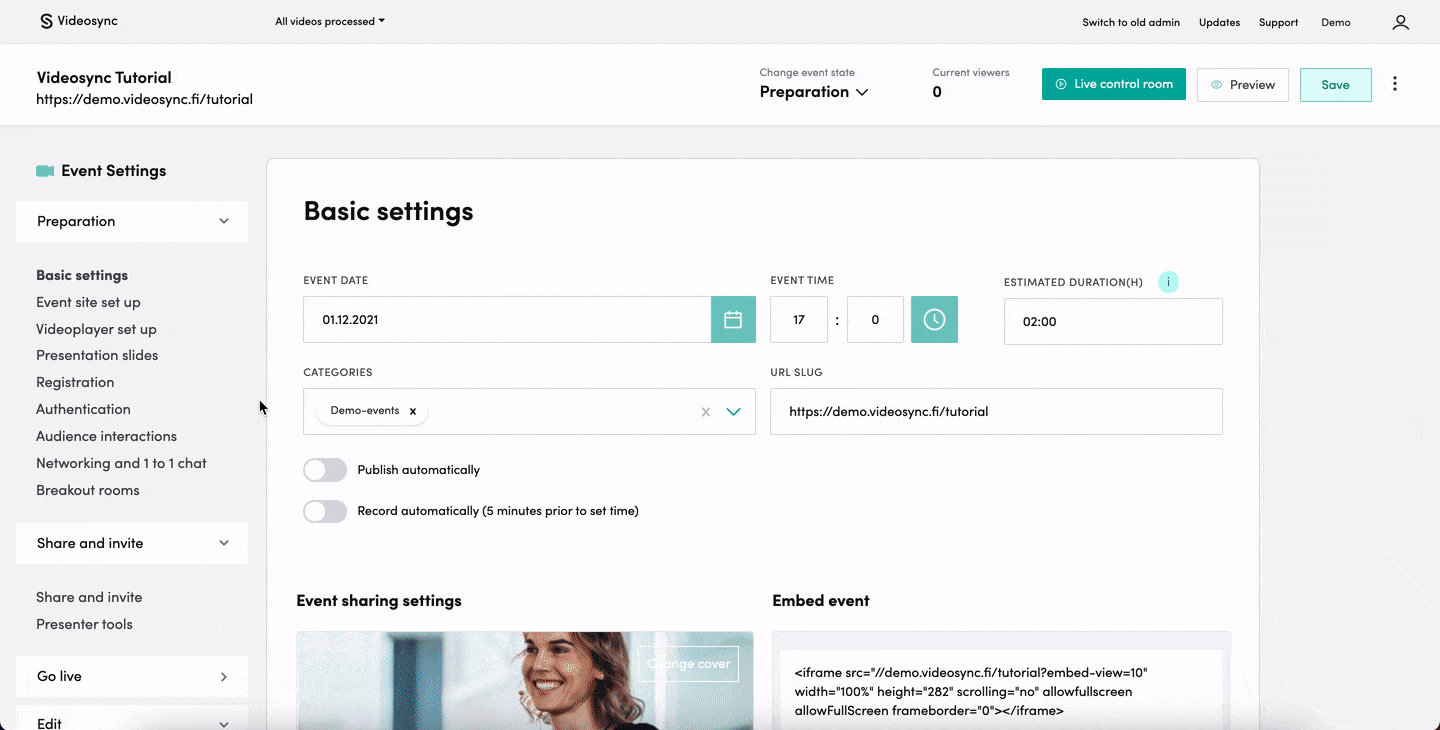Change event state via Preparation dropdown

coord(813,91)
